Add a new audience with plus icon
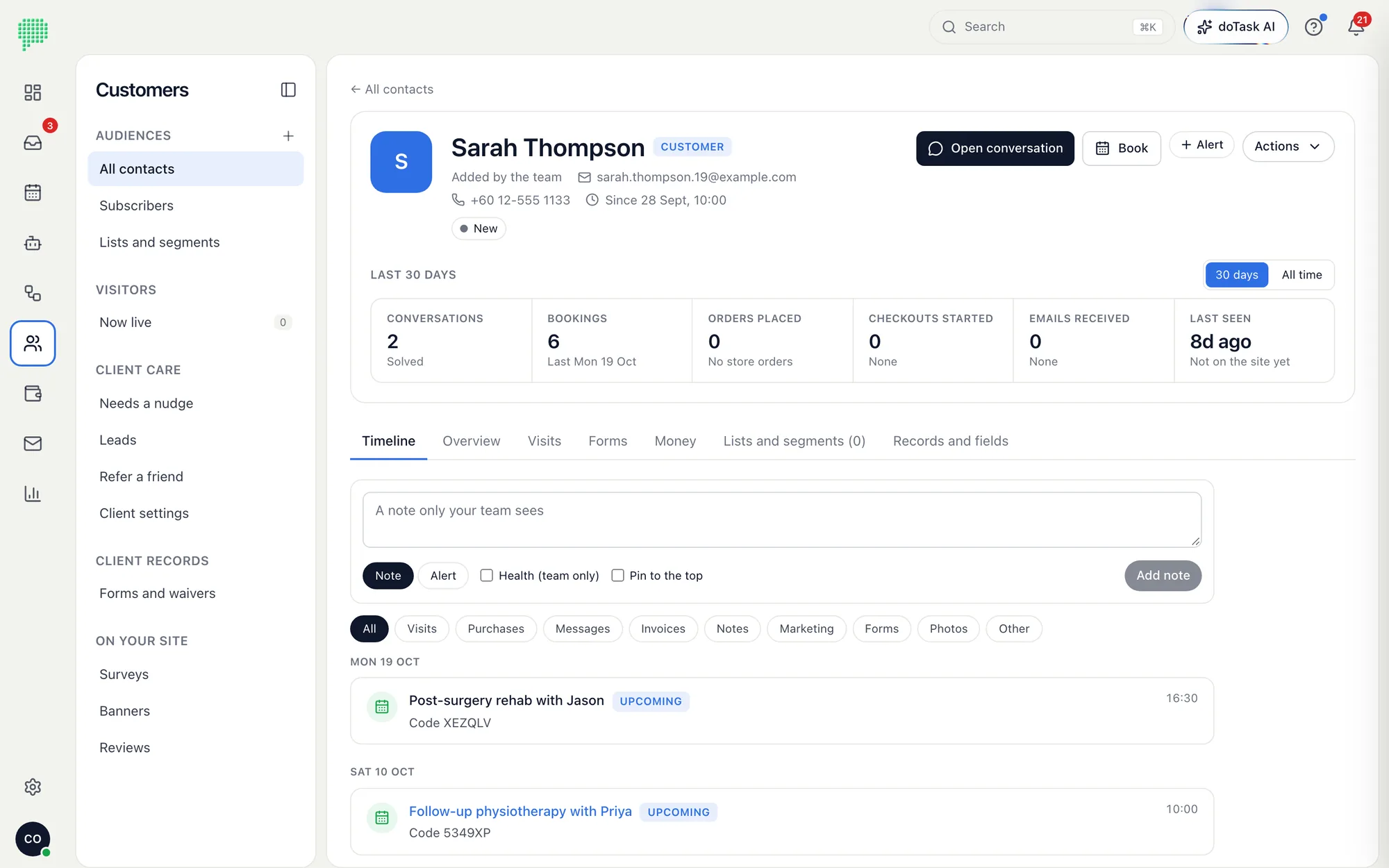 click(288, 136)
